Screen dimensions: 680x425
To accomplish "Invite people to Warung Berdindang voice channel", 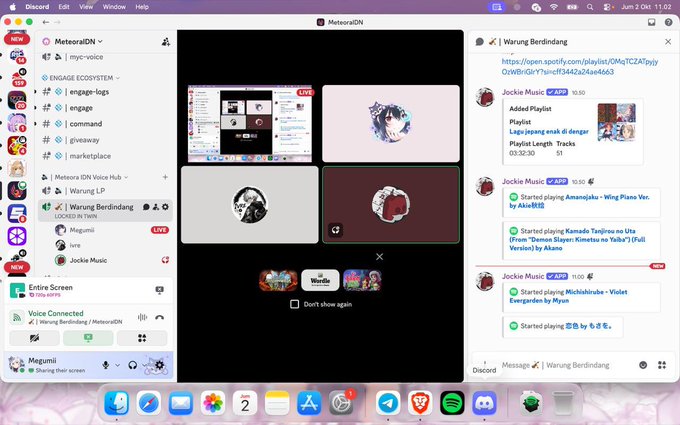I will tap(156, 207).
